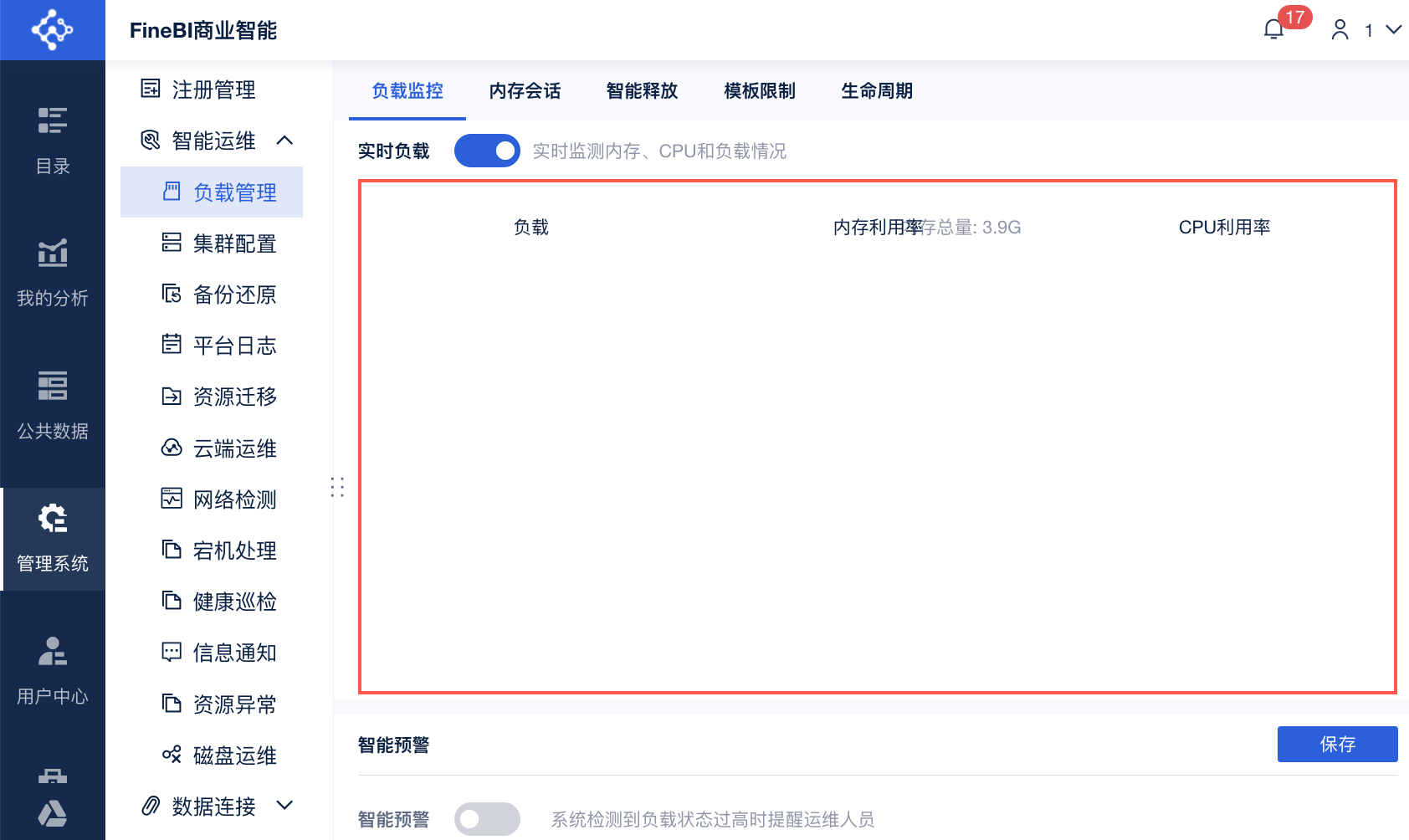1409x840 pixels.
Task: Click the partially visible sidebar icon below 用户中心
Action: coord(53,776)
